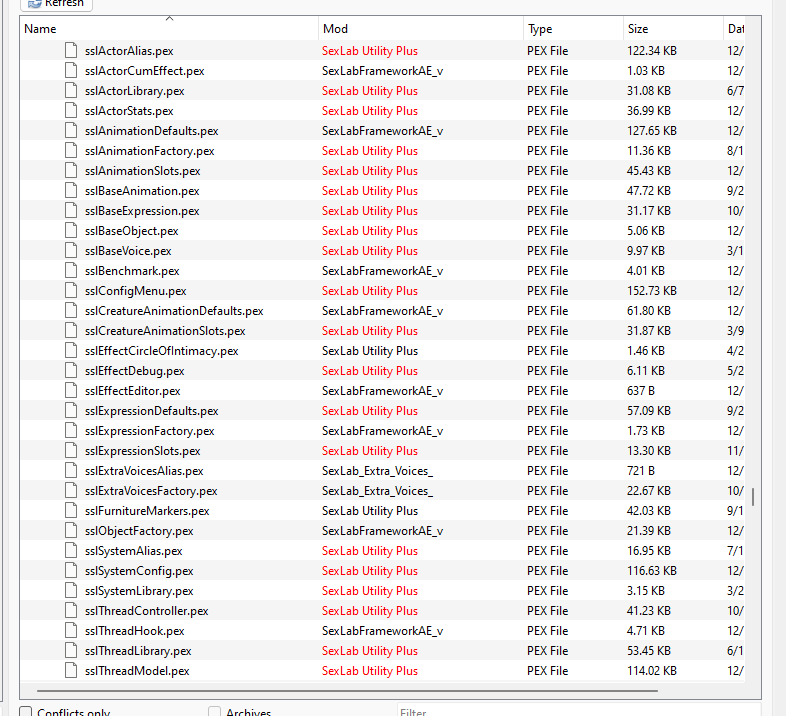Select the sslThreadController.pex file name
Image resolution: width=786 pixels, height=716 pixels.
146,611
